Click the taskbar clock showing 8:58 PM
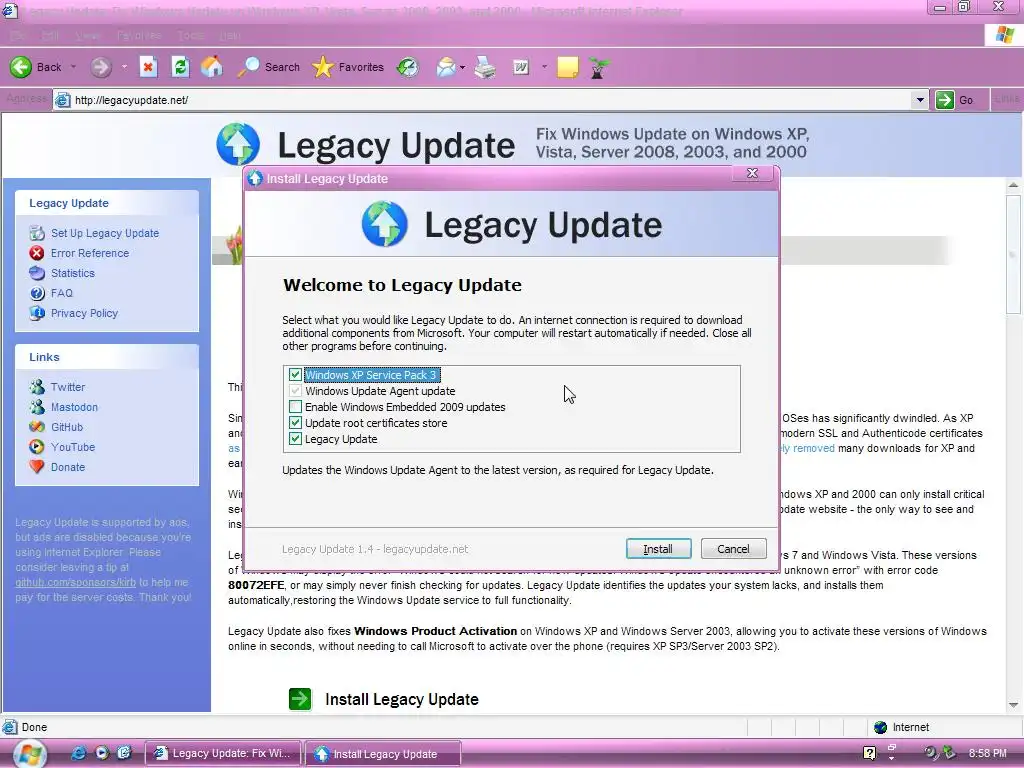This screenshot has width=1024, height=768. [987, 753]
